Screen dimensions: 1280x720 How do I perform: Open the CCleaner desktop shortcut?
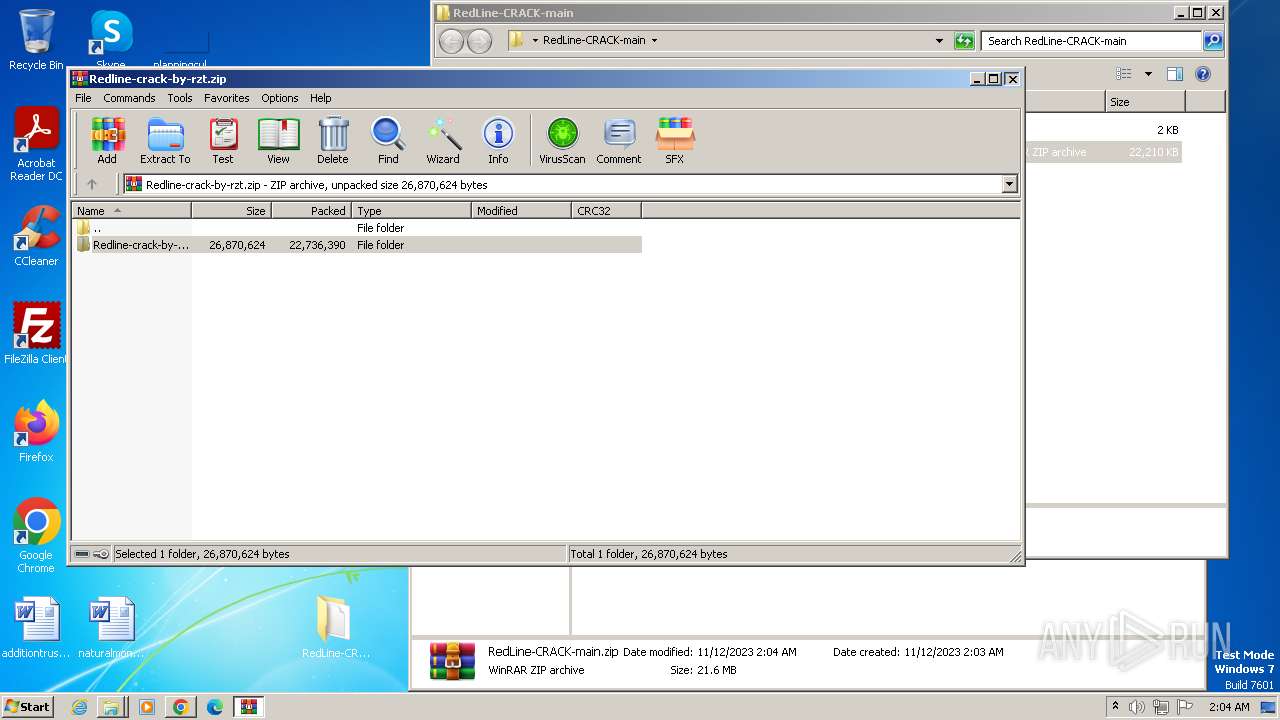click(x=36, y=237)
